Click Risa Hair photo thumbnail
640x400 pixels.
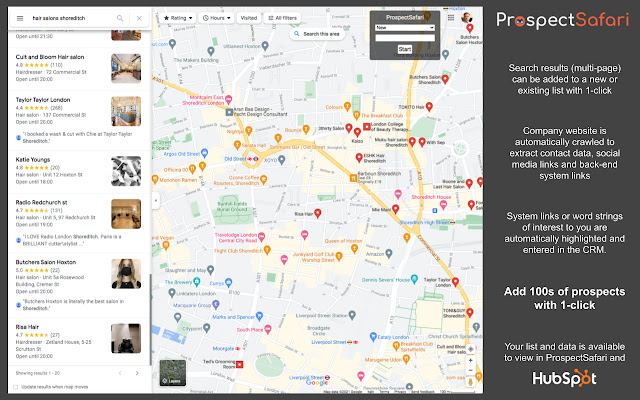(x=126, y=338)
